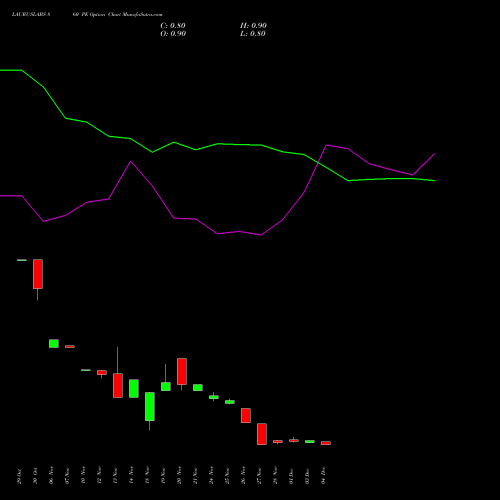
Task: Select the '24 Nov' date axis label
Action: coord(211,476)
